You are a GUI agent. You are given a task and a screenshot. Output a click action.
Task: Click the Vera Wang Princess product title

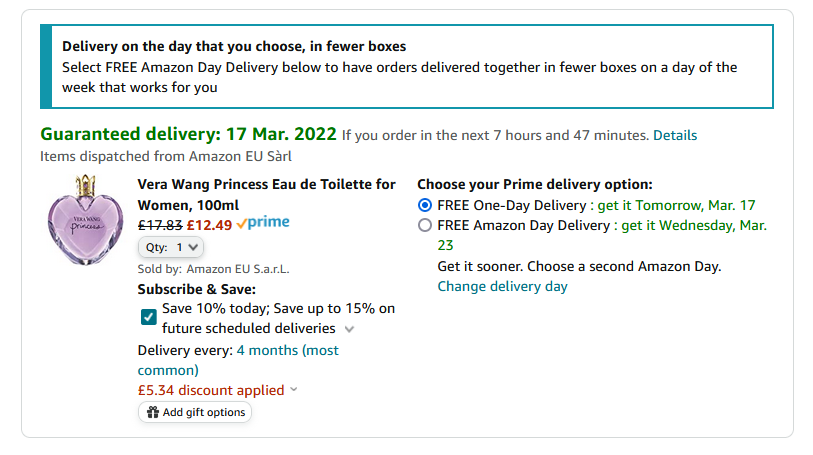267,194
